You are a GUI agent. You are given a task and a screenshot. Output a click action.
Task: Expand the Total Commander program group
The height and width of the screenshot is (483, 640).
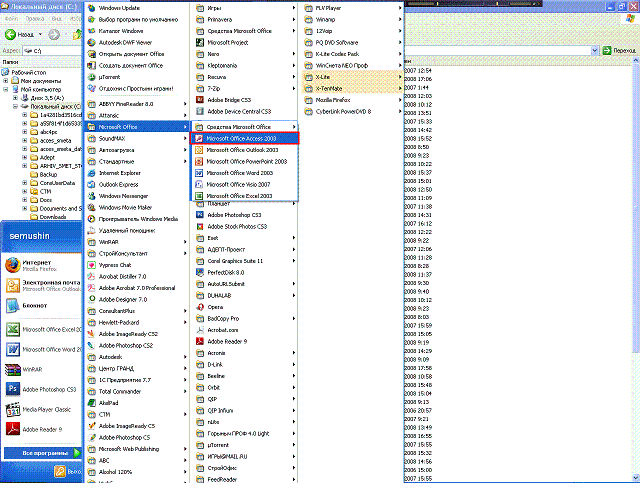pyautogui.click(x=130, y=391)
